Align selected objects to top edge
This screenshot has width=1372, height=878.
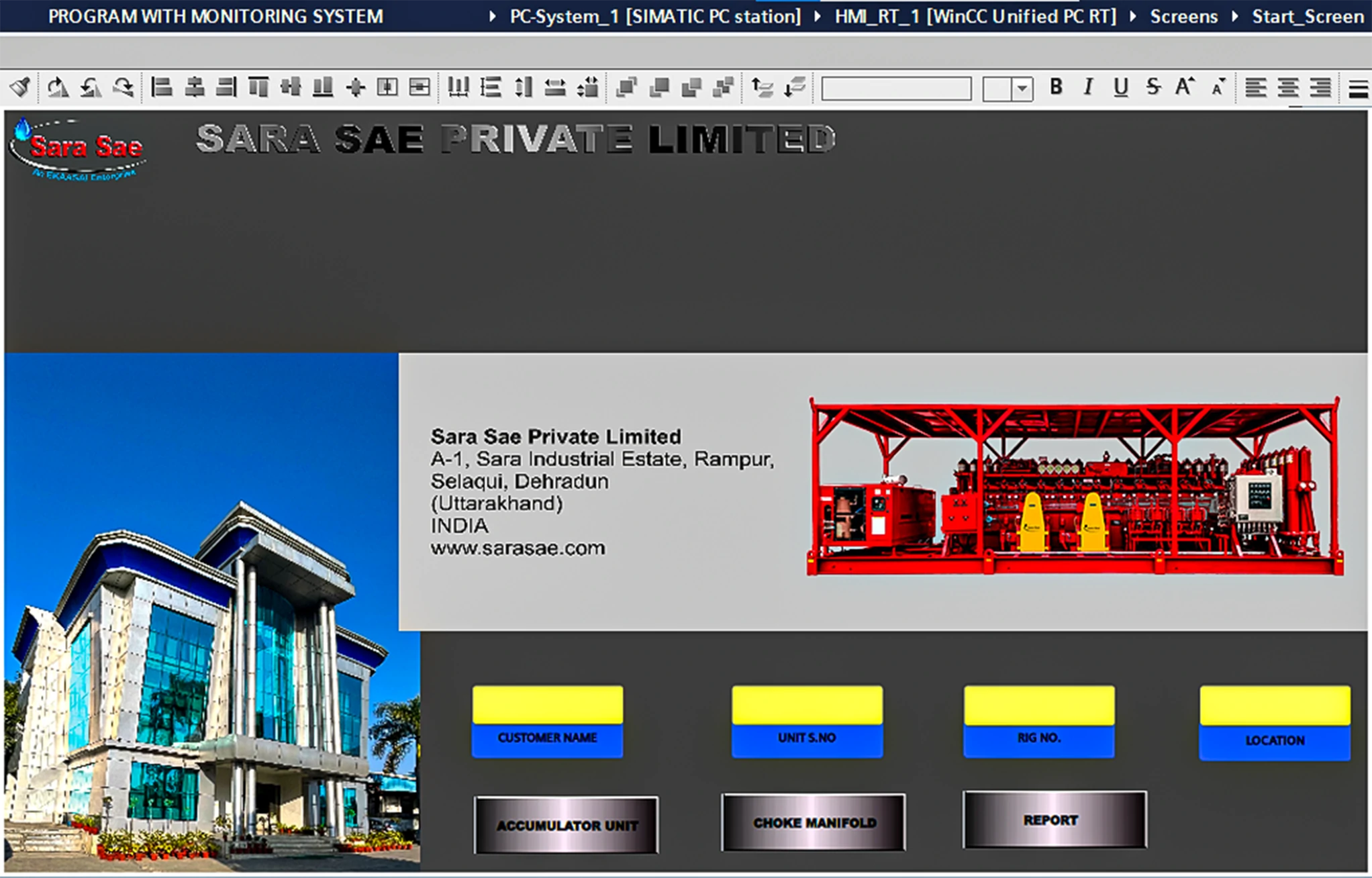point(258,87)
